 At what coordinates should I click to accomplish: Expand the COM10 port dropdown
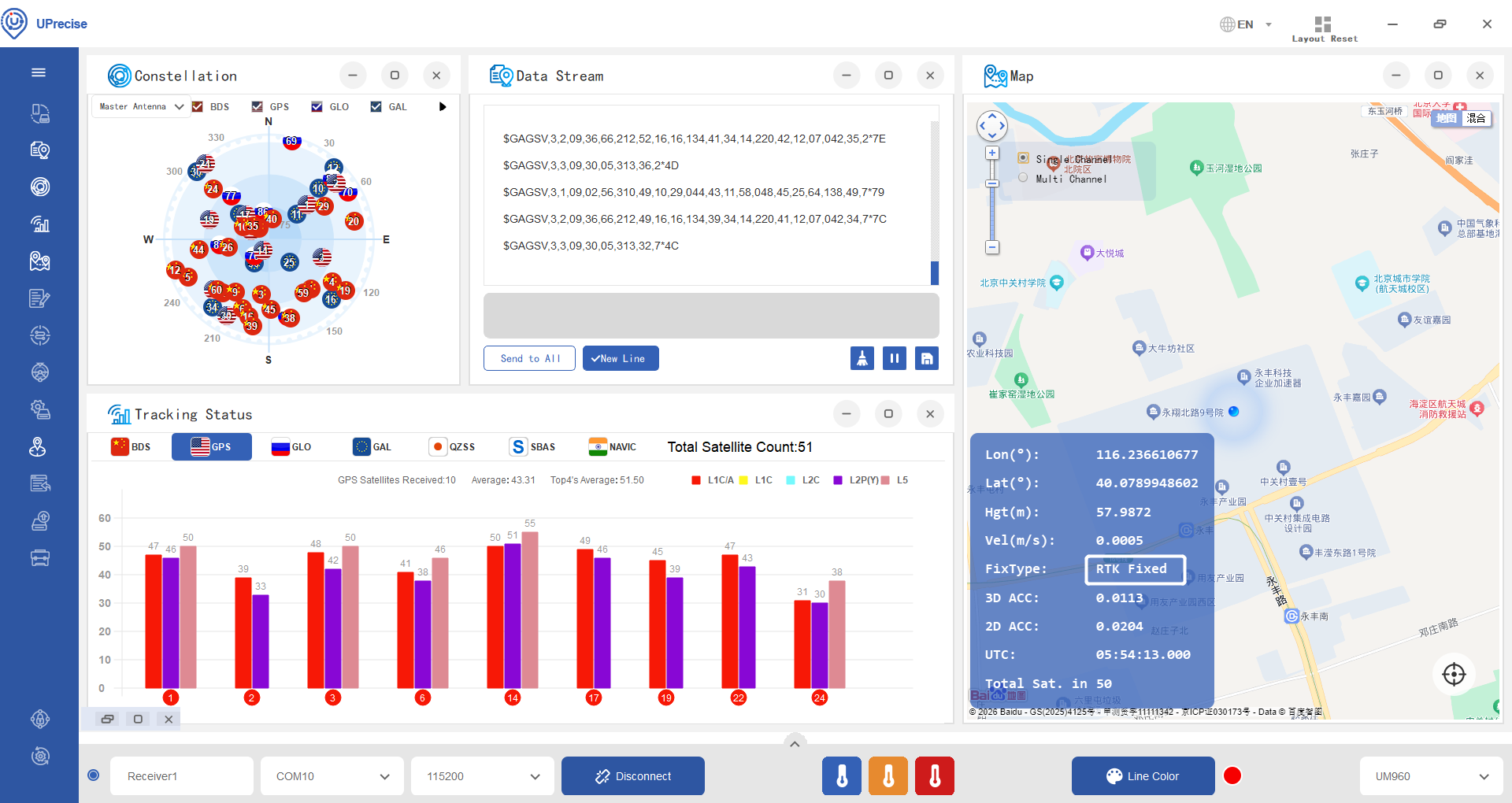pyautogui.click(x=332, y=776)
